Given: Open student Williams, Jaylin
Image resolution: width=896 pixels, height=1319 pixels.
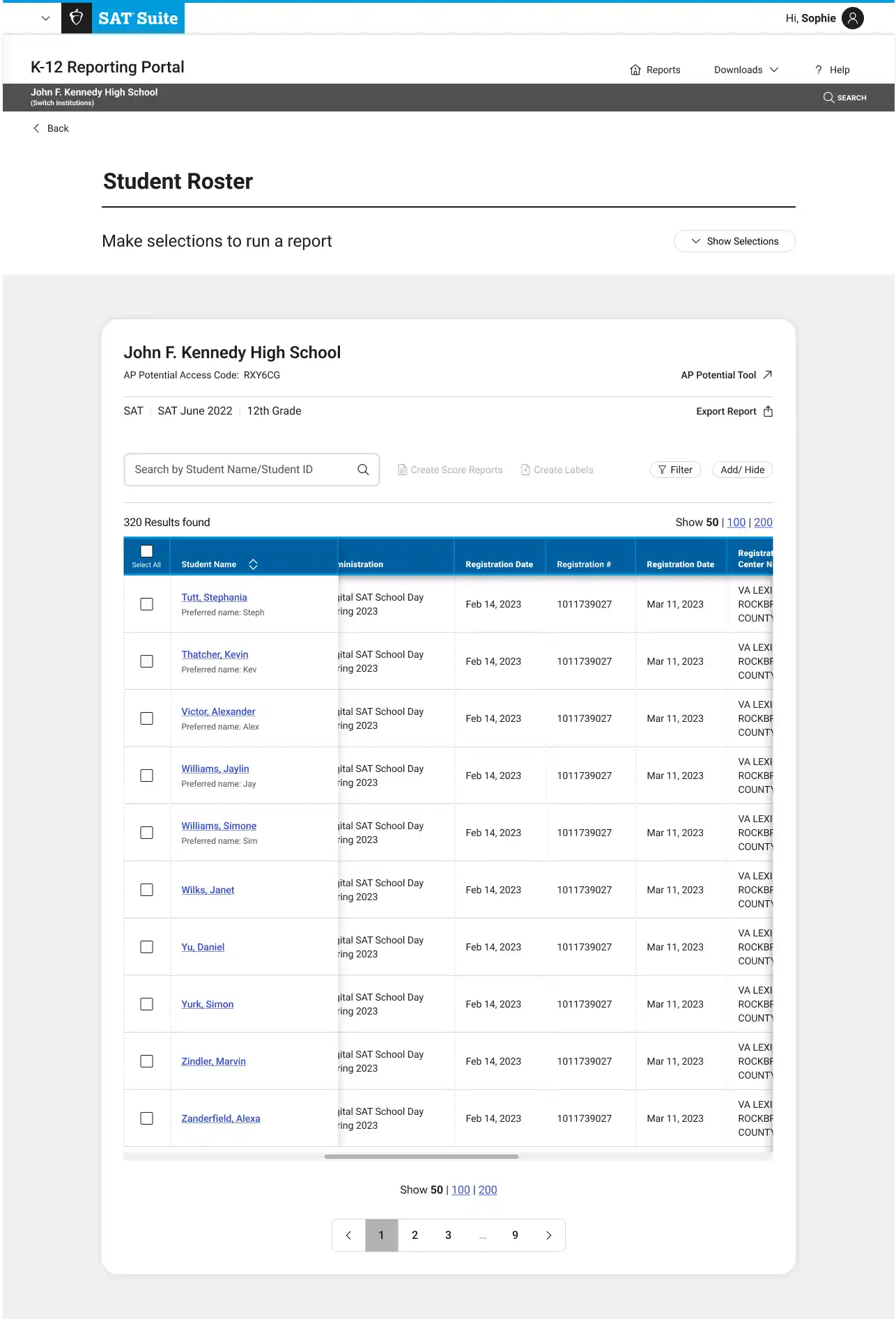Looking at the screenshot, I should tap(215, 769).
